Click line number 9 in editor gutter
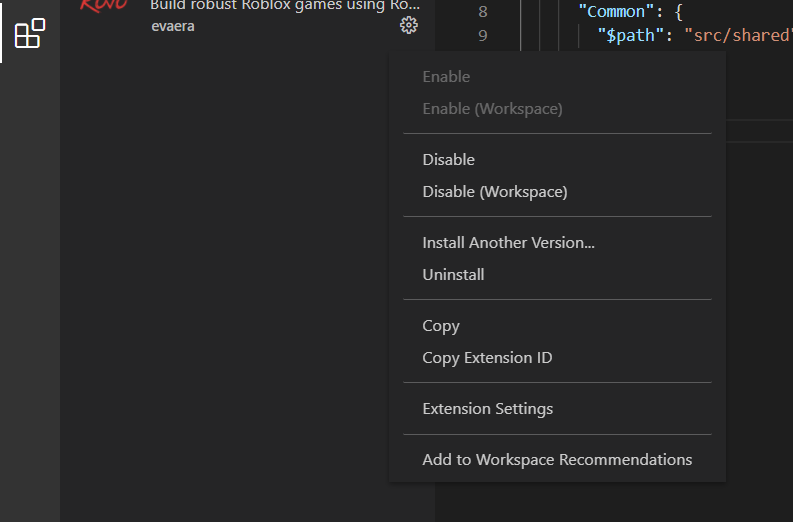 click(x=483, y=36)
